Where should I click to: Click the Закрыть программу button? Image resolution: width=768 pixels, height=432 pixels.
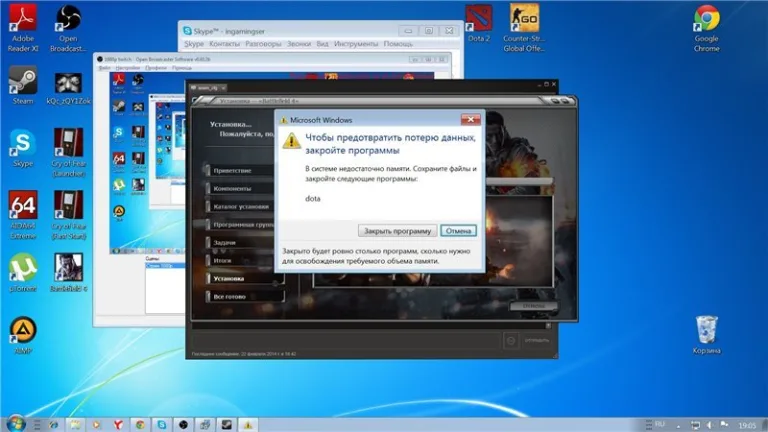point(397,231)
